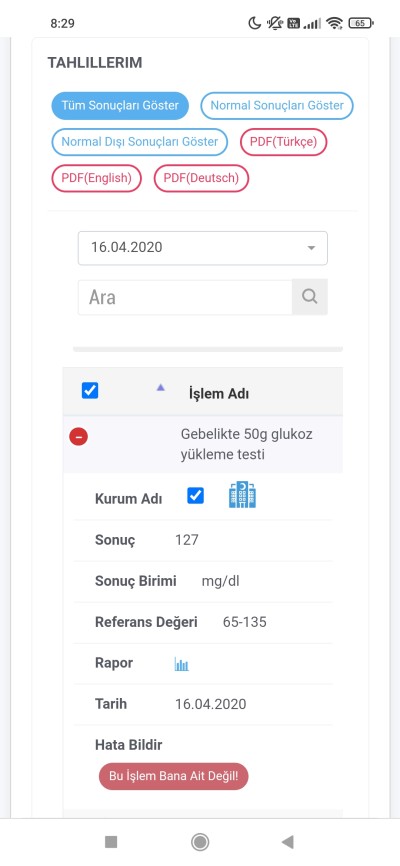Viewport: 400px width, 866px height.
Task: Open the 16.04.2020 date dropdown
Action: (203, 248)
